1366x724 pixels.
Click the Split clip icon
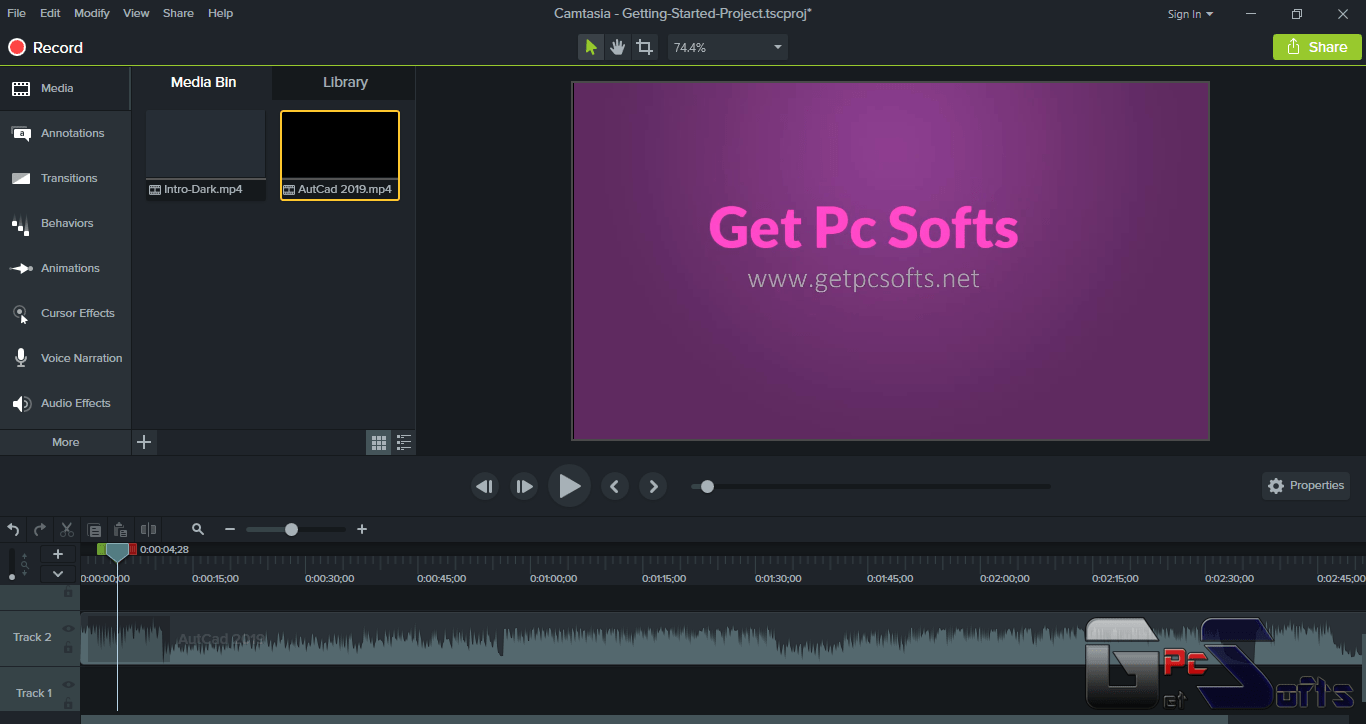point(148,529)
